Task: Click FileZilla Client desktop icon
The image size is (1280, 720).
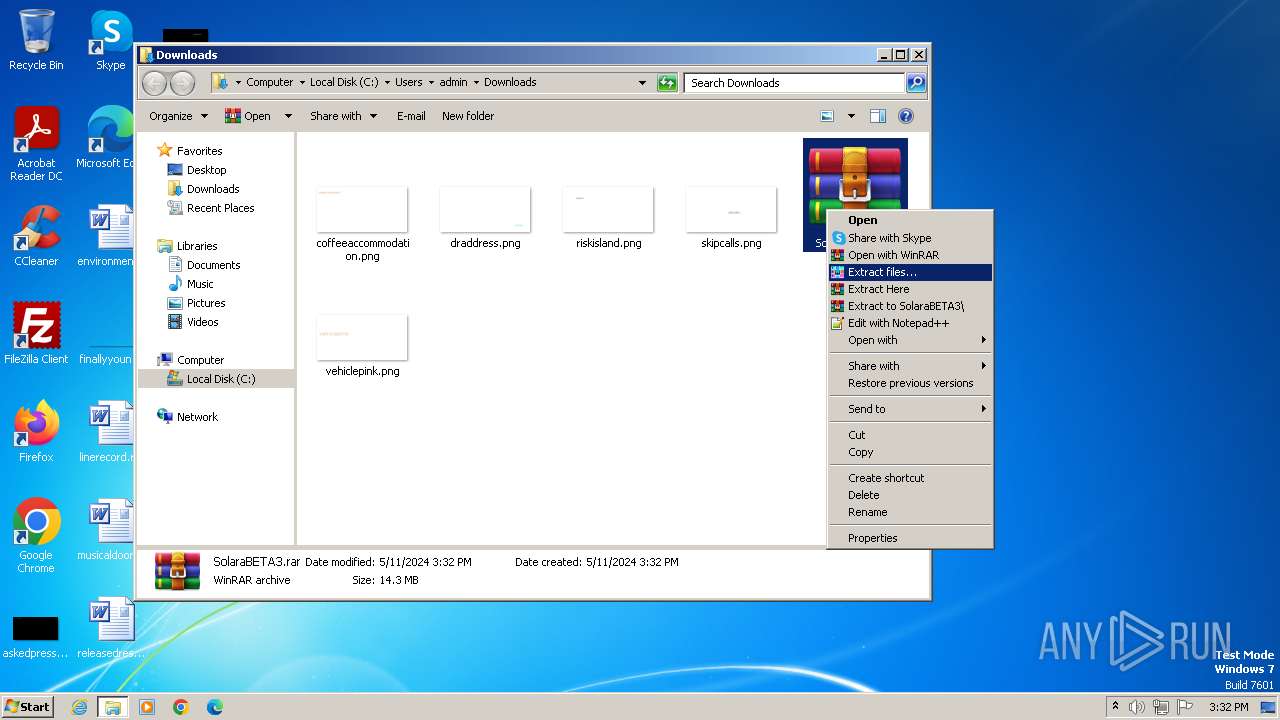Action: pyautogui.click(x=36, y=333)
